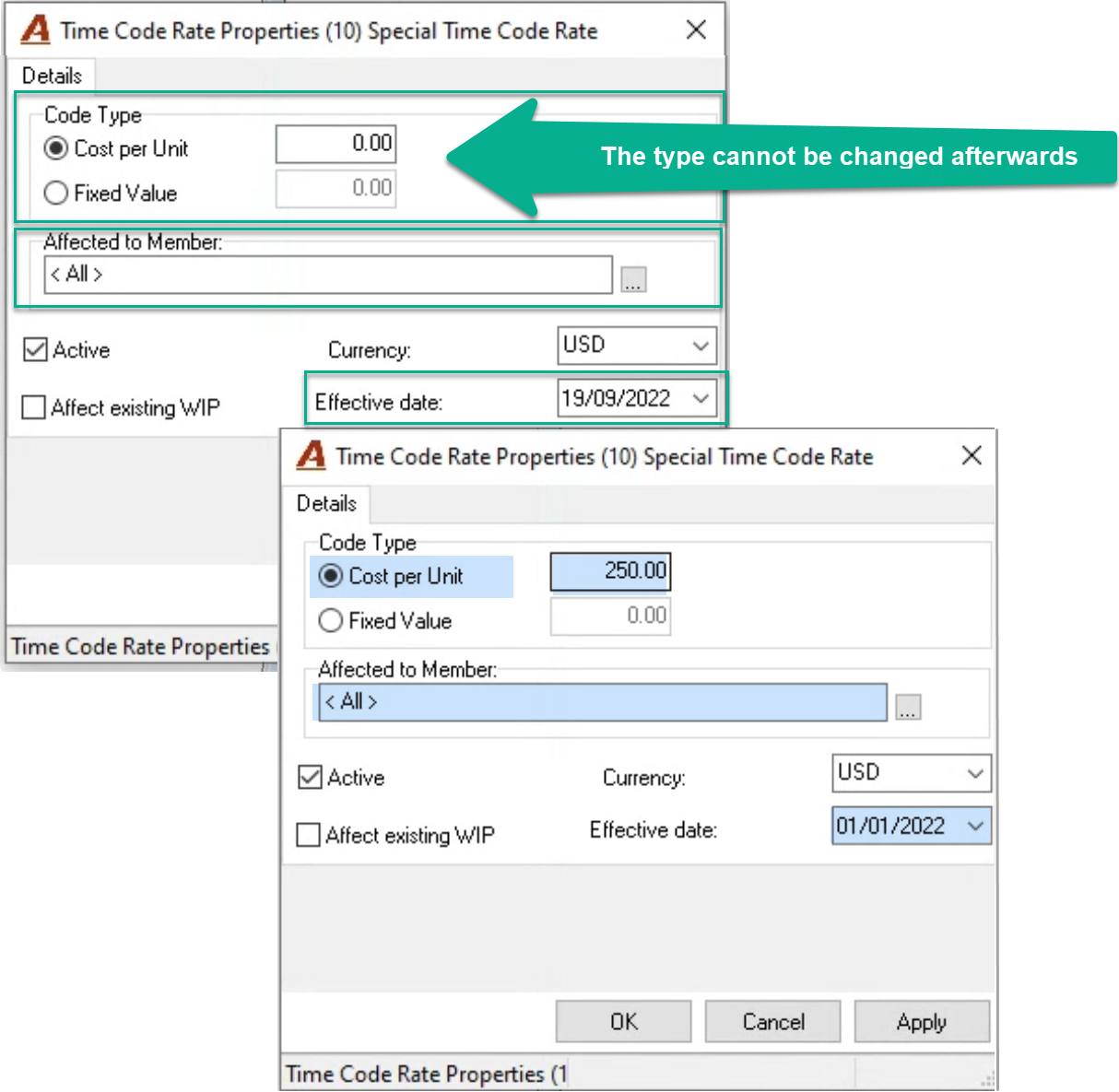
Task: Click the "Currency:" label in back window
Action: coord(370,350)
